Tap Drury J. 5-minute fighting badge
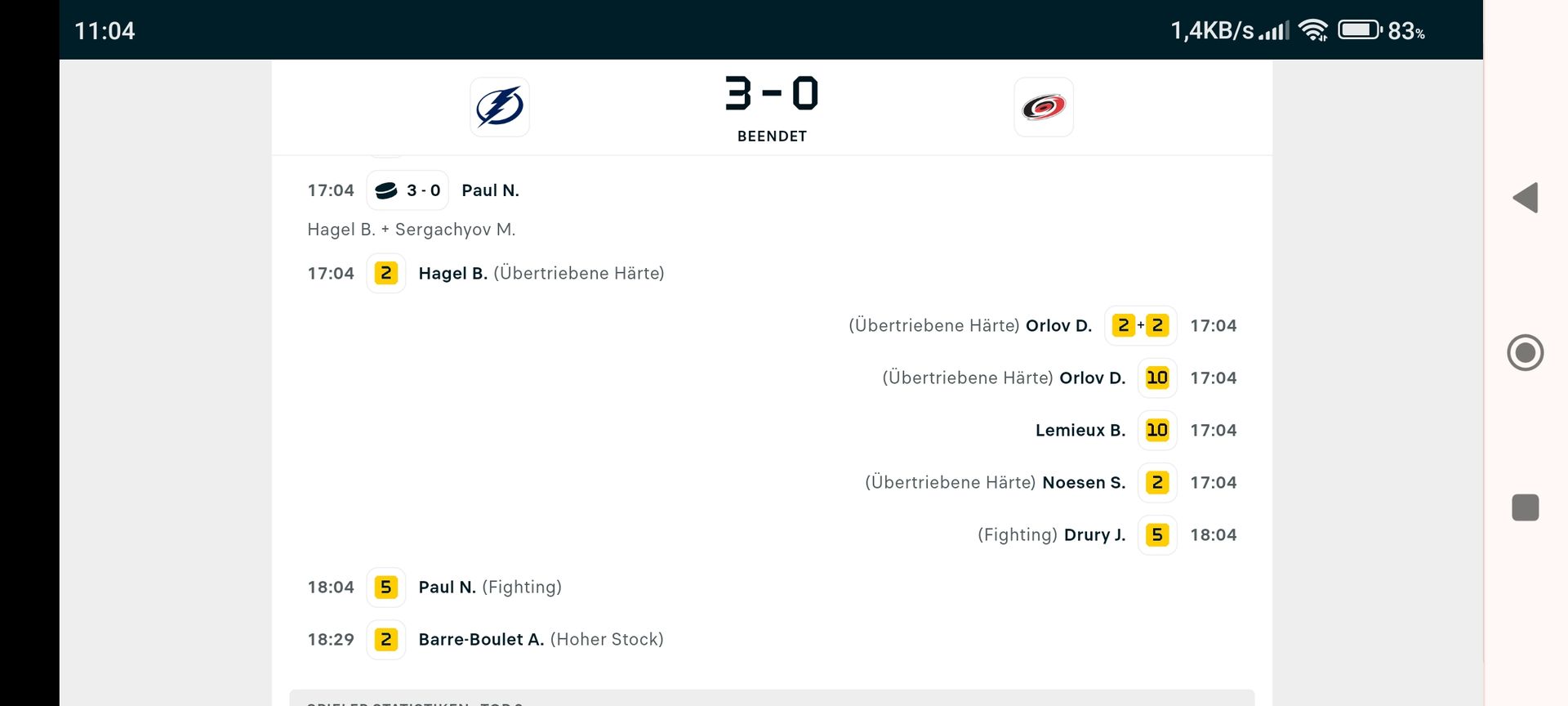Image resolution: width=1568 pixels, height=706 pixels. click(1156, 534)
